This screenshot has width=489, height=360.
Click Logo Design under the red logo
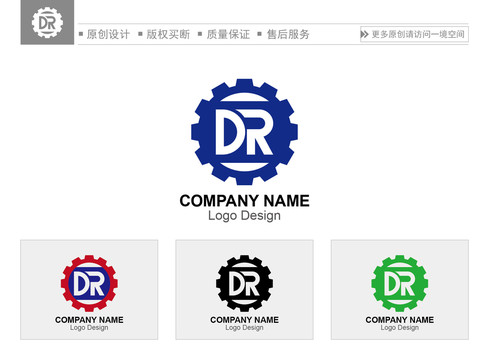coord(89,328)
